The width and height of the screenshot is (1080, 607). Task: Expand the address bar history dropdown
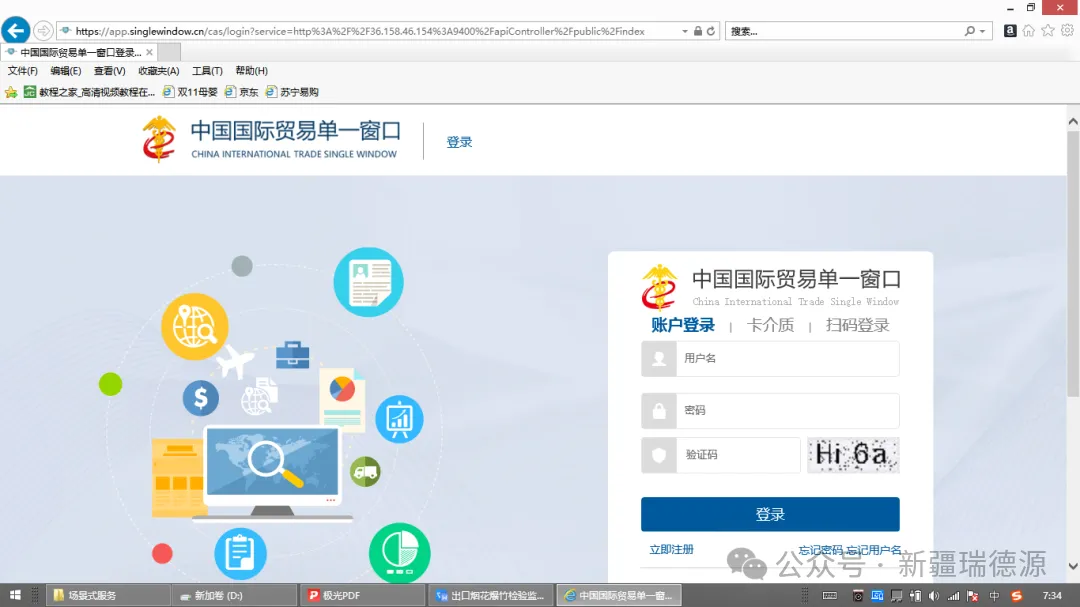[x=685, y=31]
